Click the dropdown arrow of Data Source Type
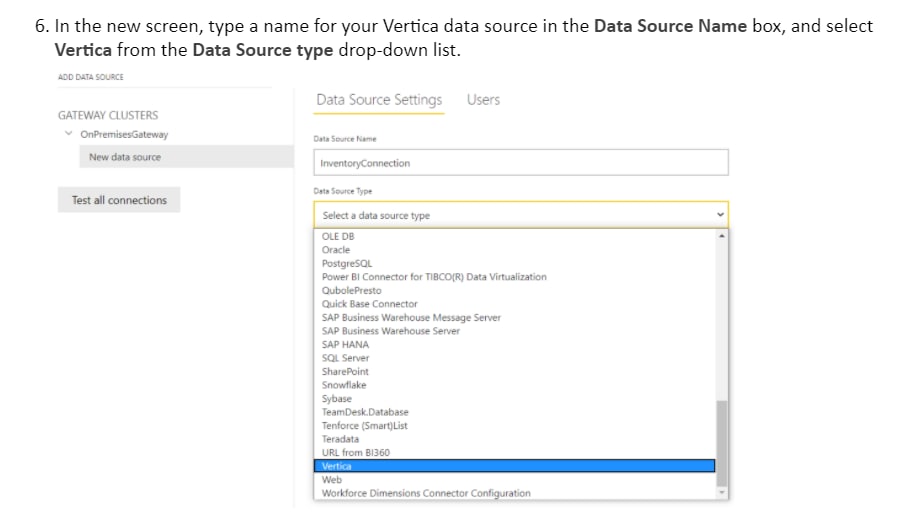The image size is (901, 517). point(720,215)
